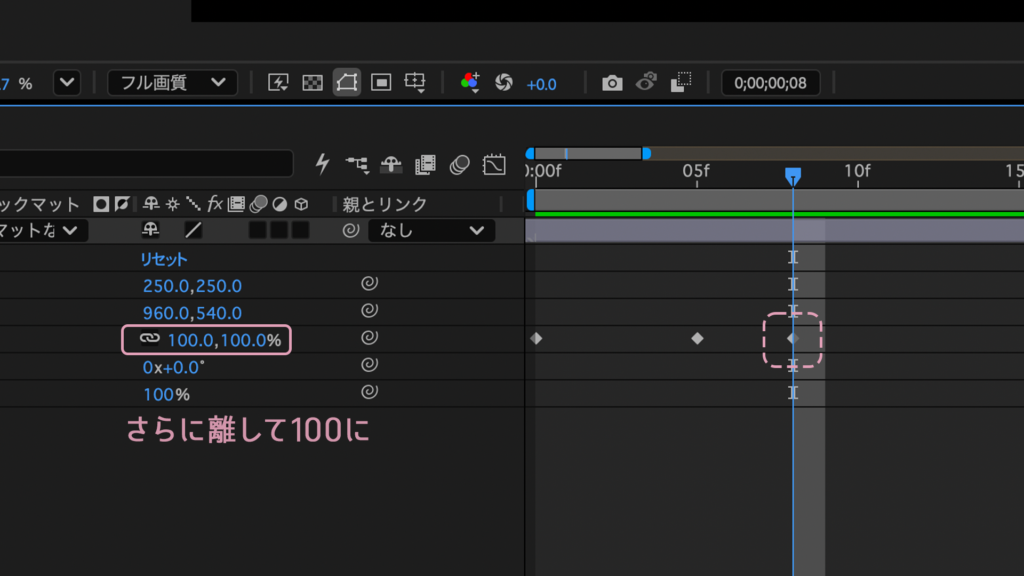Viewport: 1024px width, 576px height.
Task: Enable Frame Blending for timeline
Action: (x=425, y=165)
